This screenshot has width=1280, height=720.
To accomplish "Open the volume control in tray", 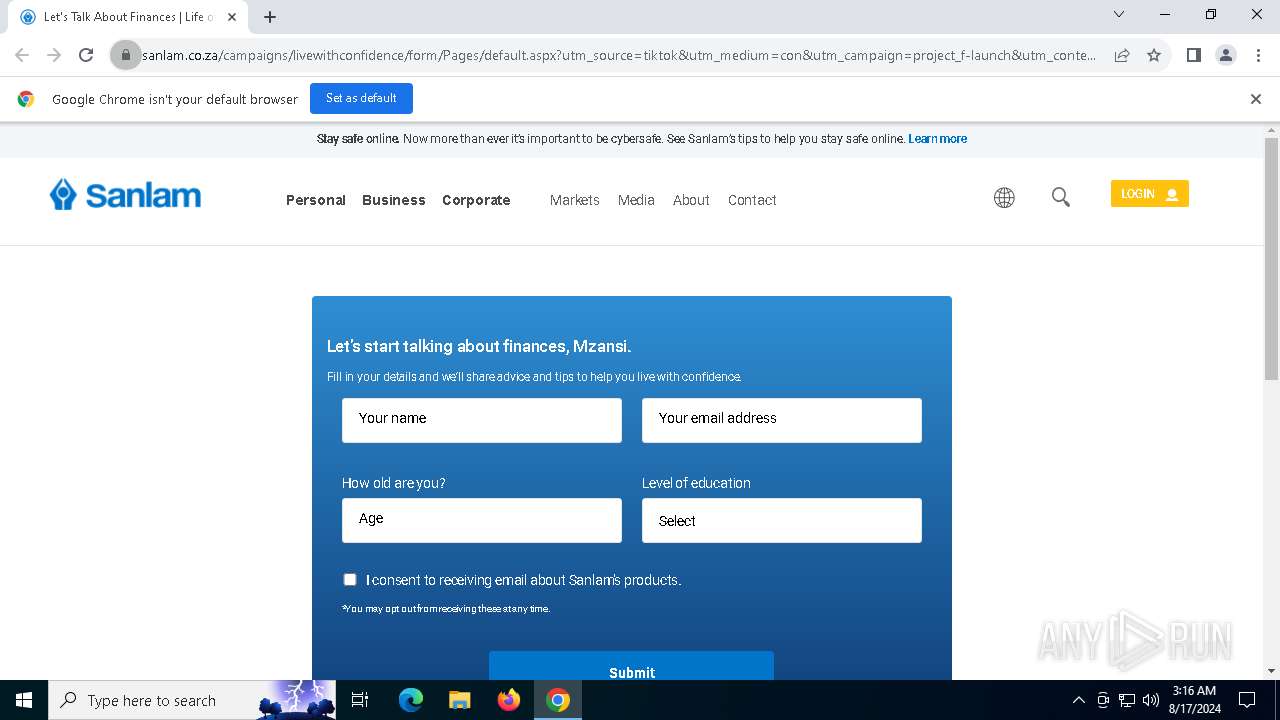I will [x=1151, y=700].
